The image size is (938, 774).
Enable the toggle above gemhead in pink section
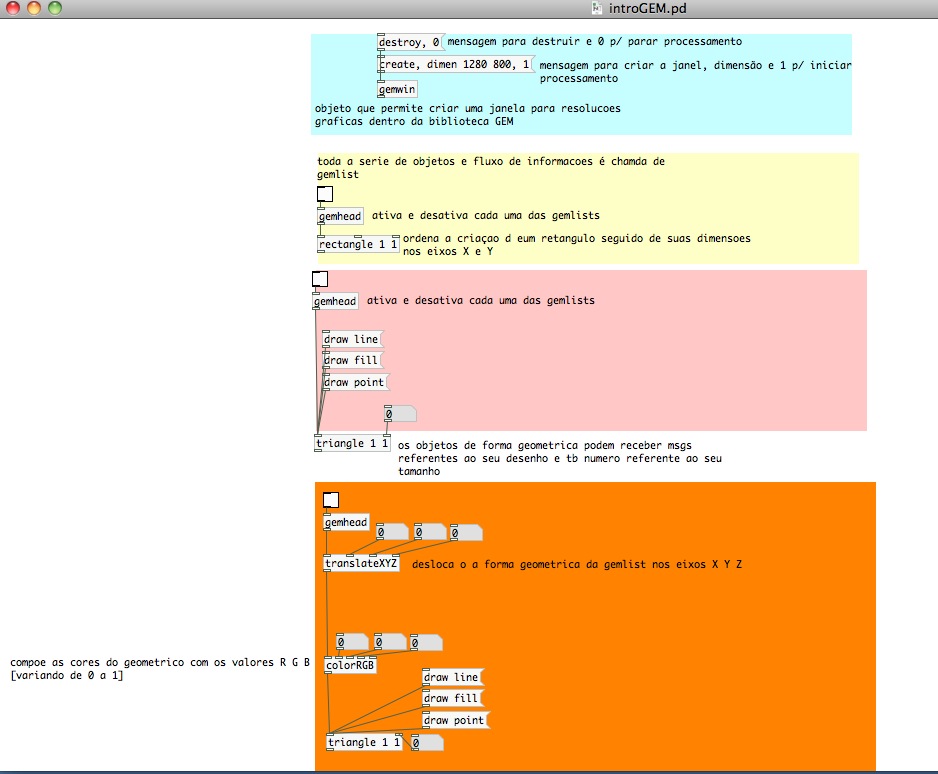320,279
